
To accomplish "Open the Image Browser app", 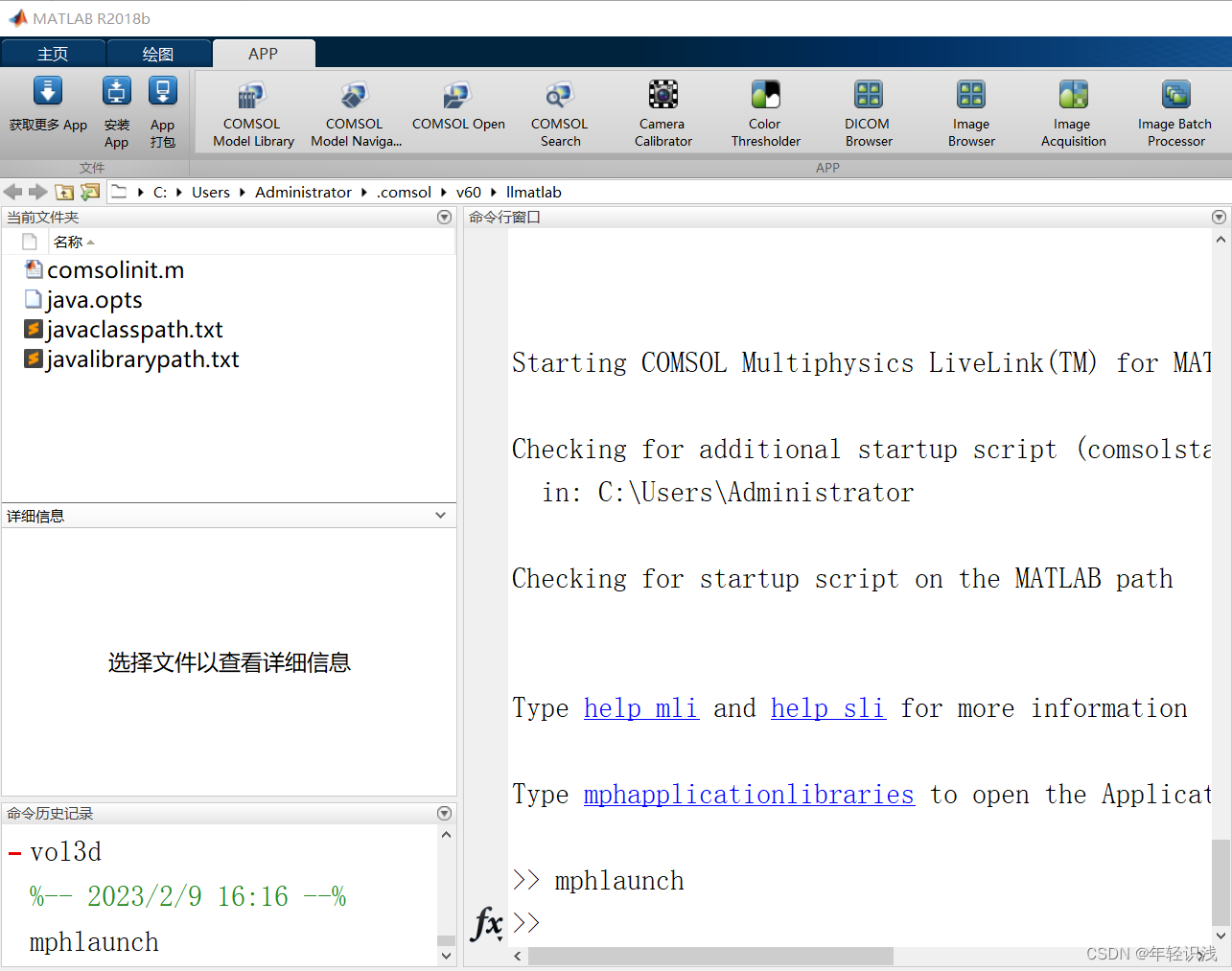I will (x=971, y=114).
